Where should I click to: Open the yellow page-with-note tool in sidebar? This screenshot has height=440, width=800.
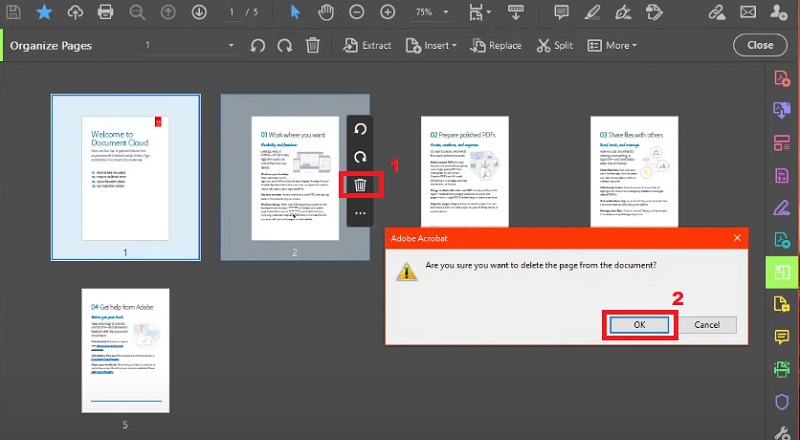tap(782, 304)
